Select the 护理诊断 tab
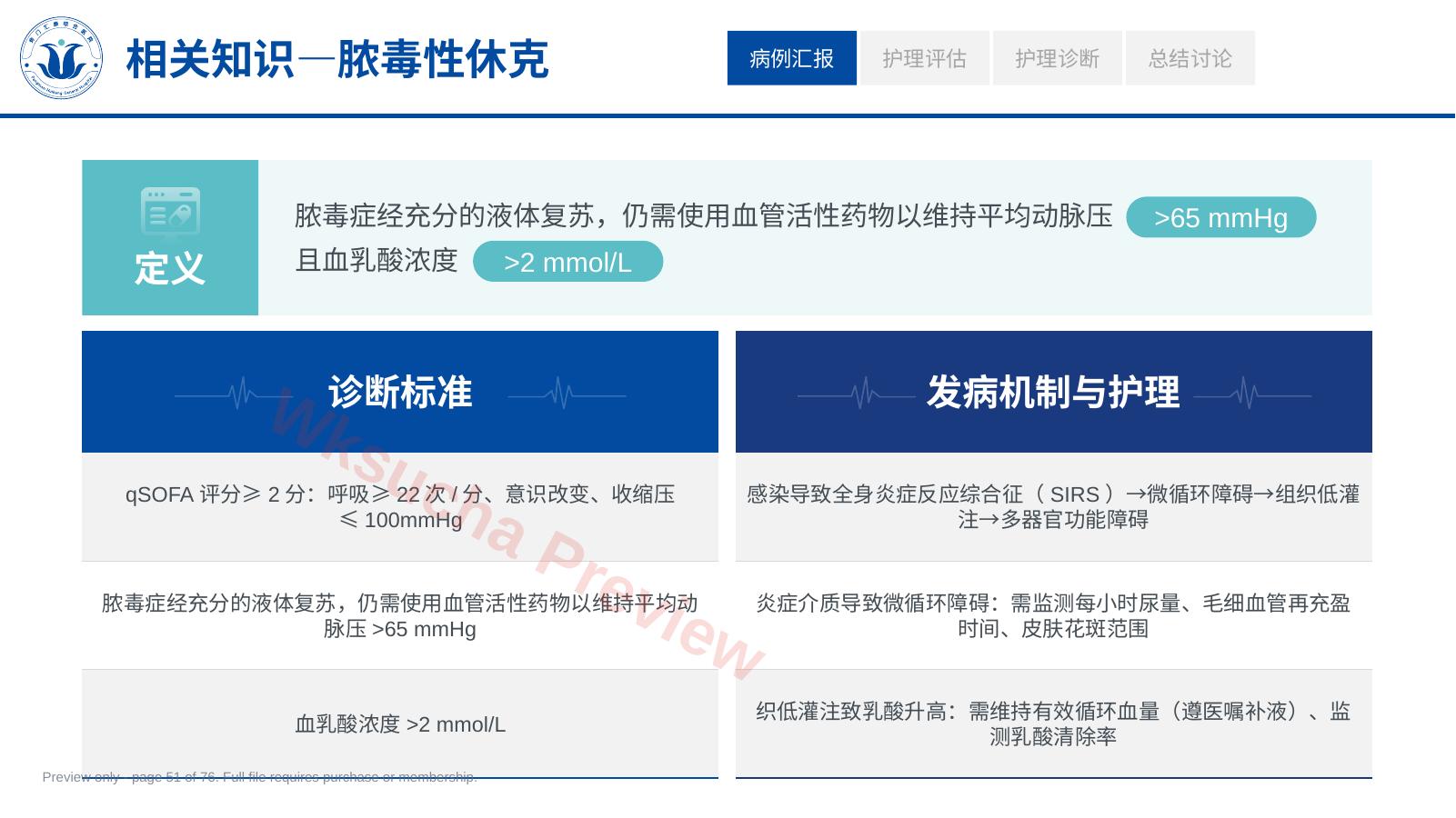The height and width of the screenshot is (818, 1456). point(1058,58)
